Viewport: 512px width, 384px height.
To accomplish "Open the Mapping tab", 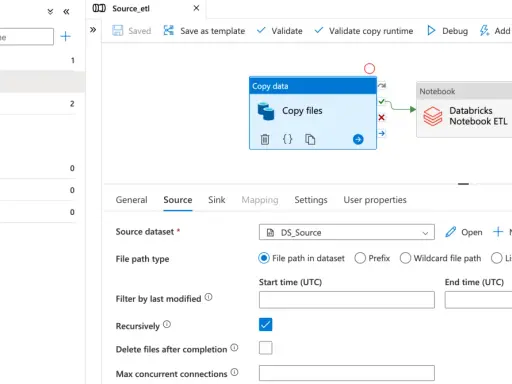I will point(260,200).
